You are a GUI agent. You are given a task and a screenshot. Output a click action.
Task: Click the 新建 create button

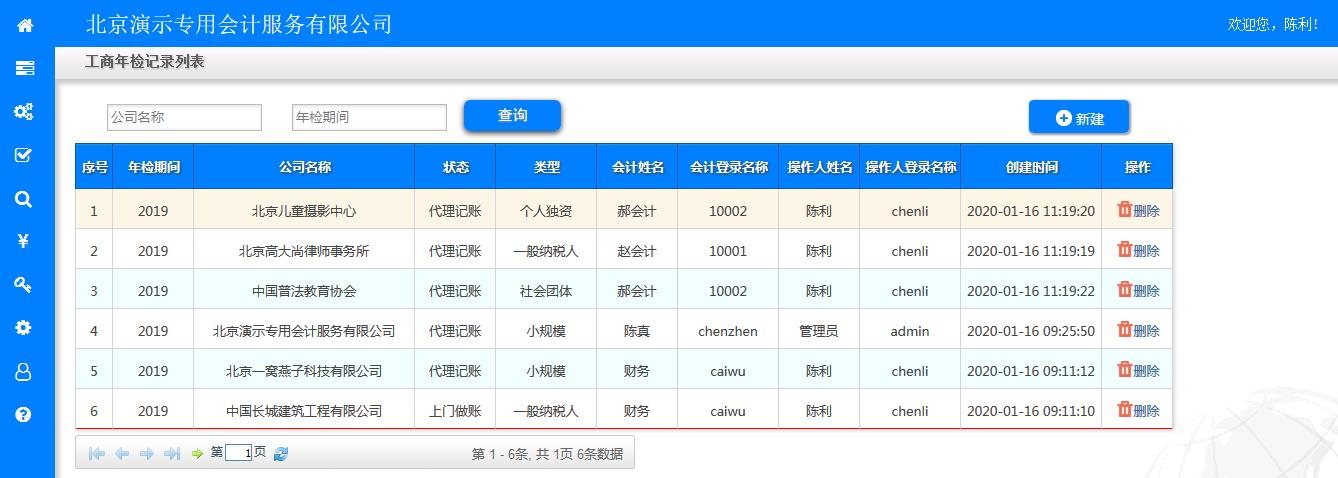[x=1079, y=117]
